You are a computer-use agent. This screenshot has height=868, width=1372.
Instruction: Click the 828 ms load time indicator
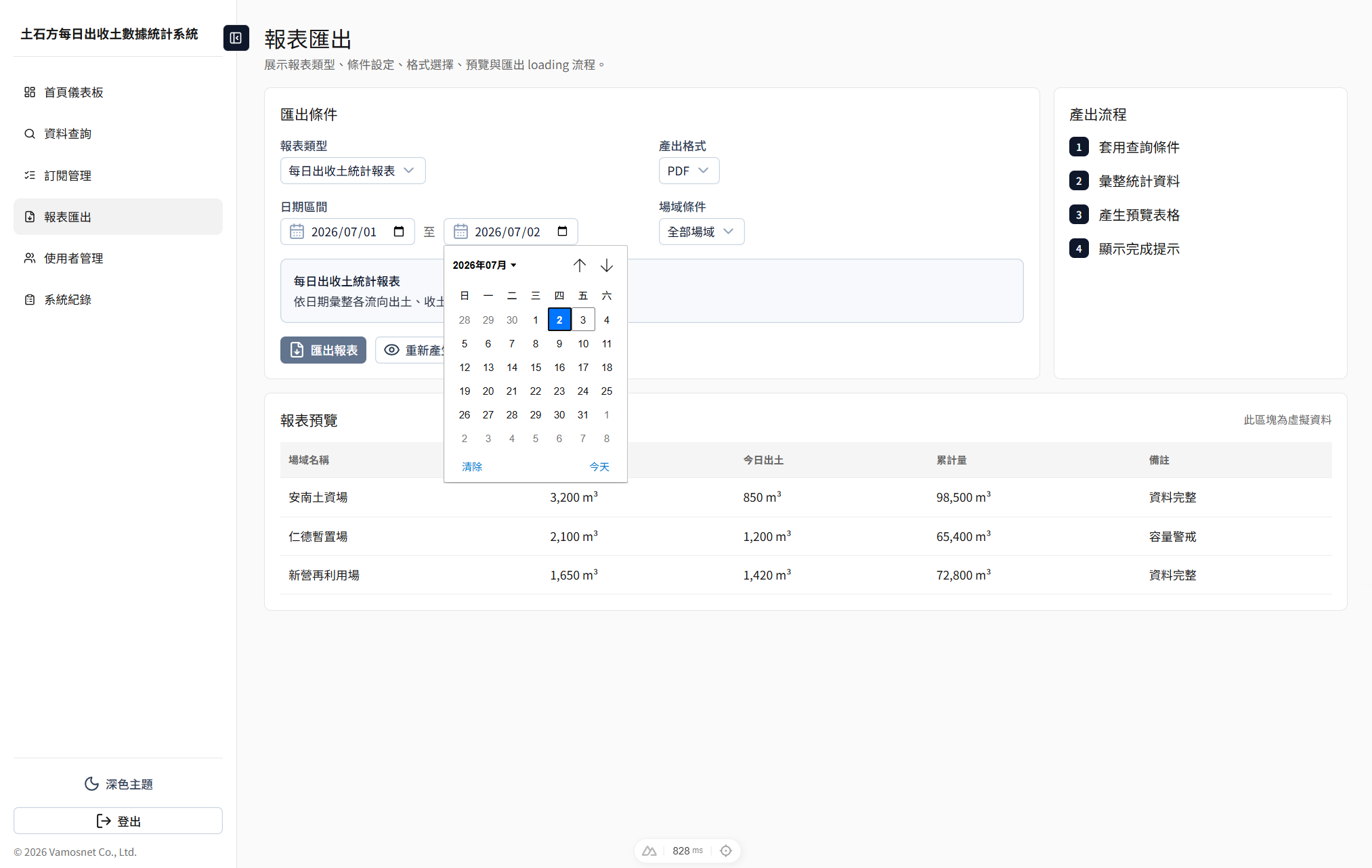point(687,850)
